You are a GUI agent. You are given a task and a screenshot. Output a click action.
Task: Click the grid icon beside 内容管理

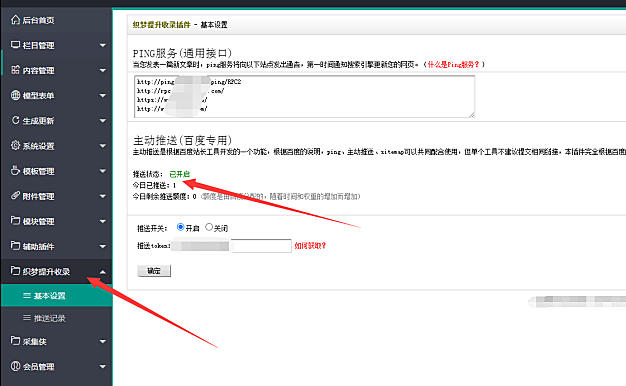15,70
